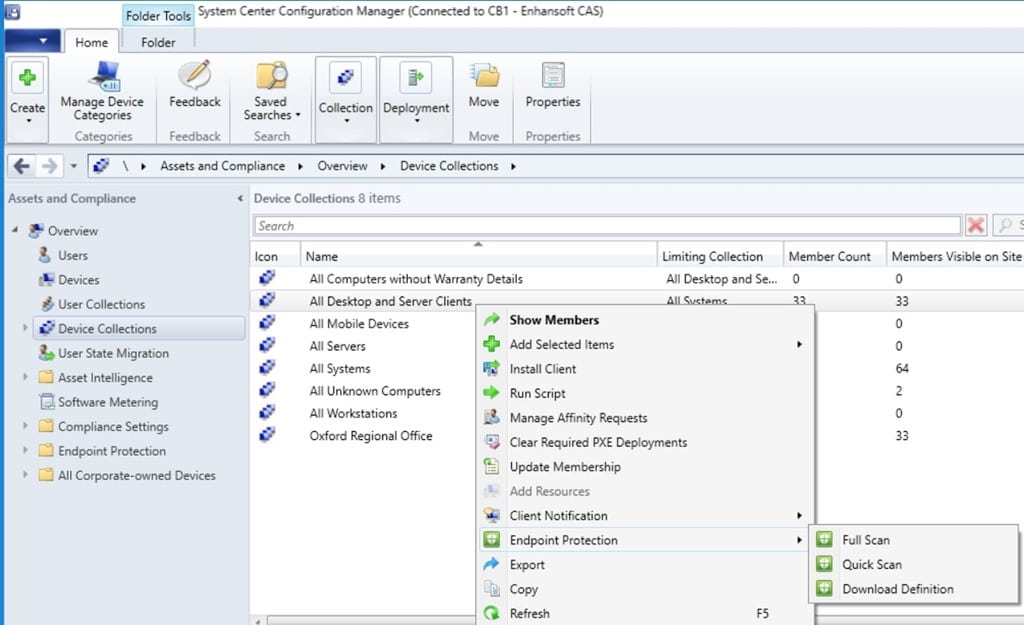Open Add Selected Items submenu
Image resolution: width=1024 pixels, height=625 pixels.
click(646, 344)
